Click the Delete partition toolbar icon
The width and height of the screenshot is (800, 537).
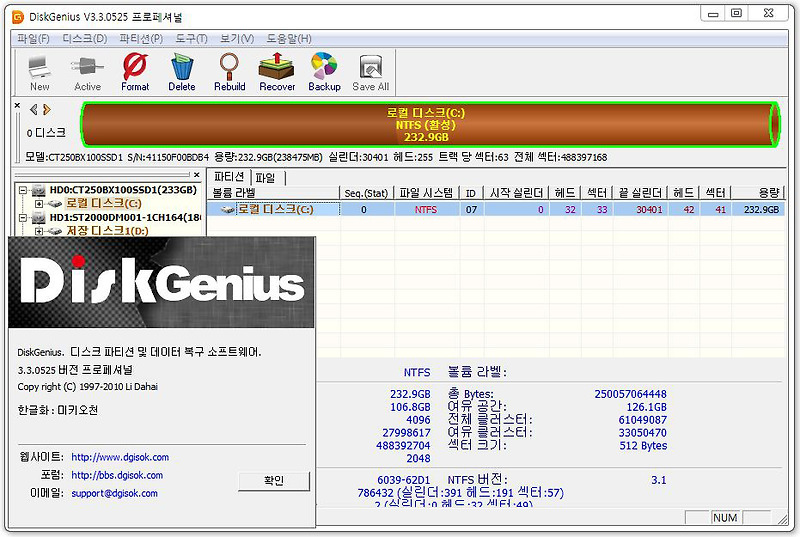pos(182,72)
